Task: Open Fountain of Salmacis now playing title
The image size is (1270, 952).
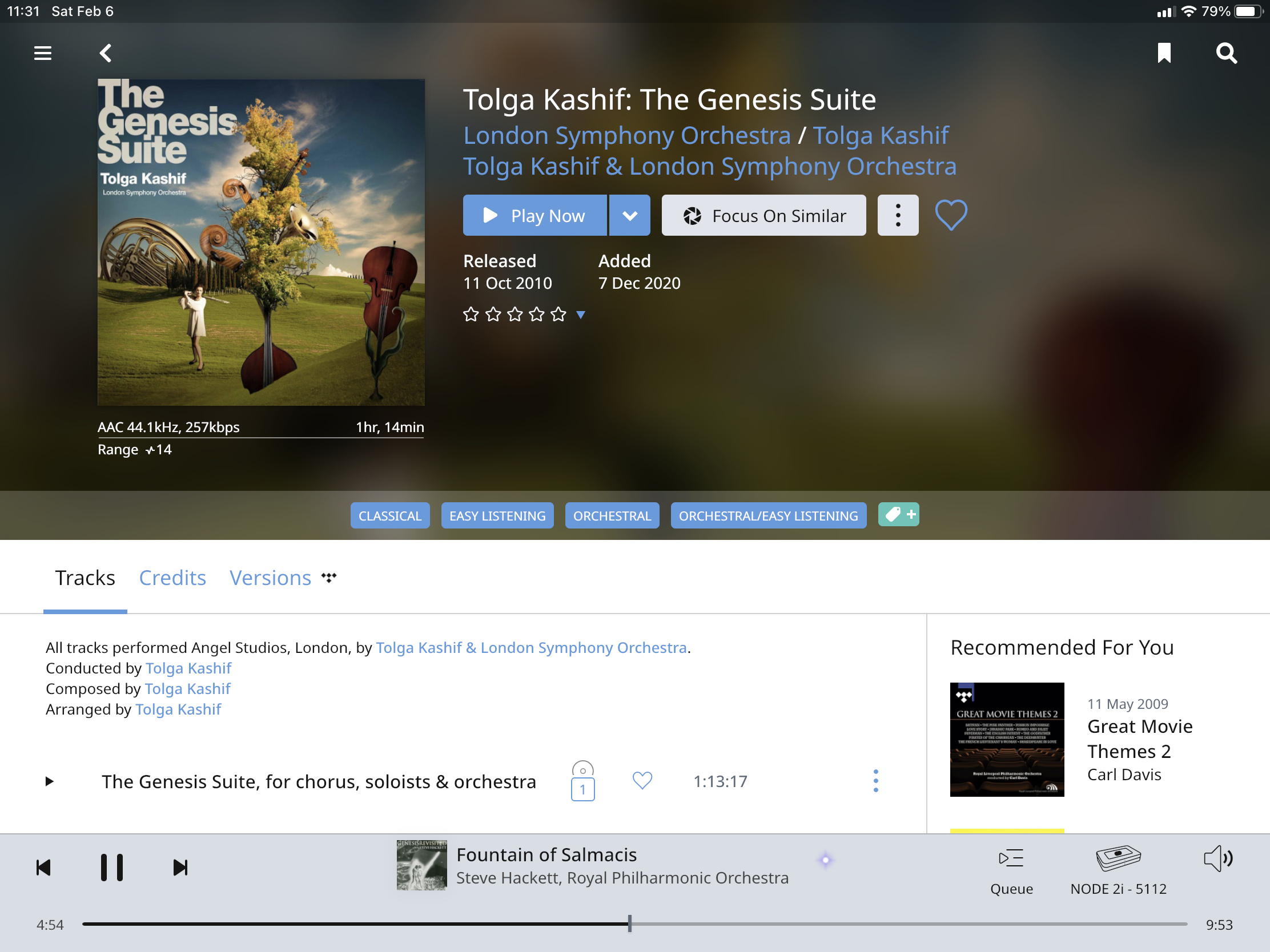Action: (546, 855)
